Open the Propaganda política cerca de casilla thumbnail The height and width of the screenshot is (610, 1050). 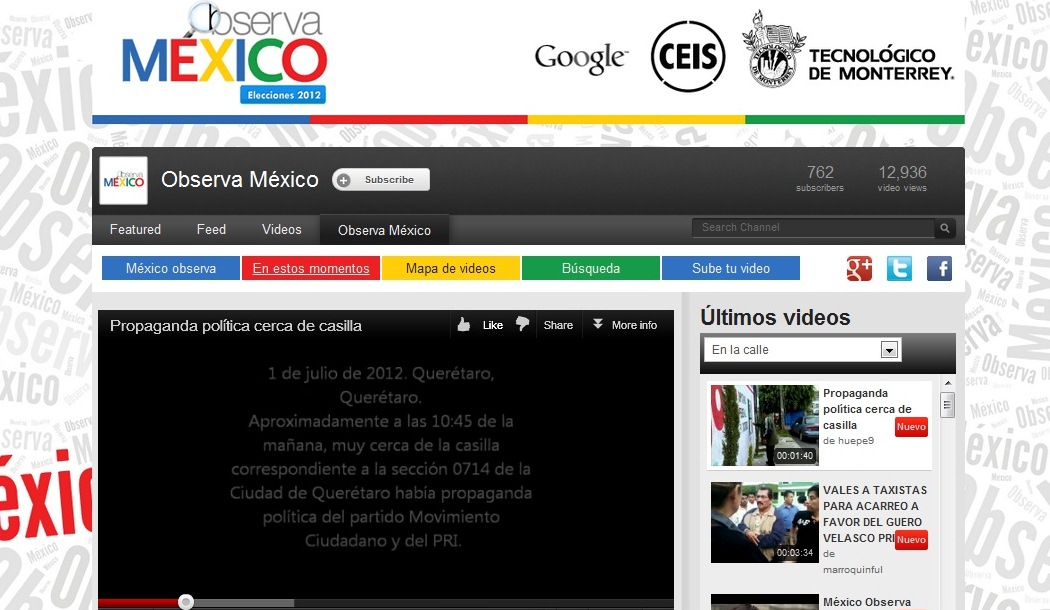(x=764, y=425)
